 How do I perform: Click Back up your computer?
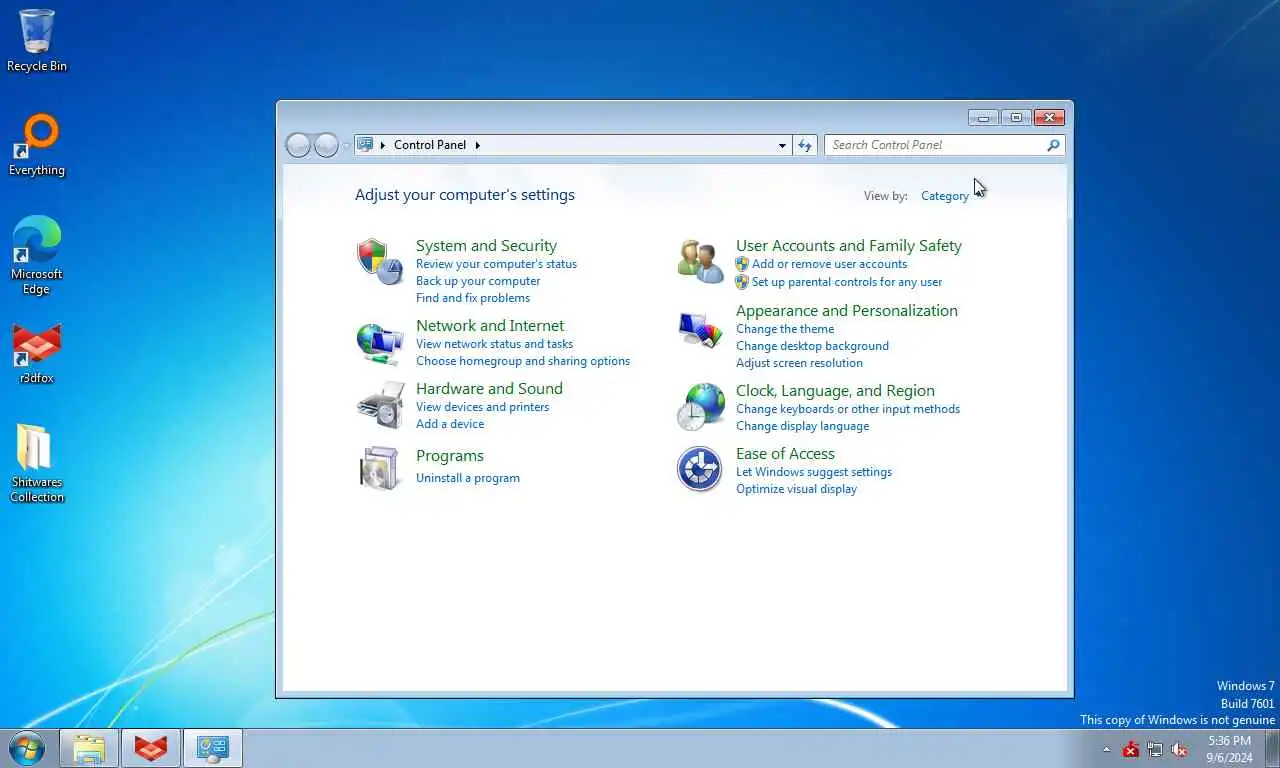click(478, 281)
